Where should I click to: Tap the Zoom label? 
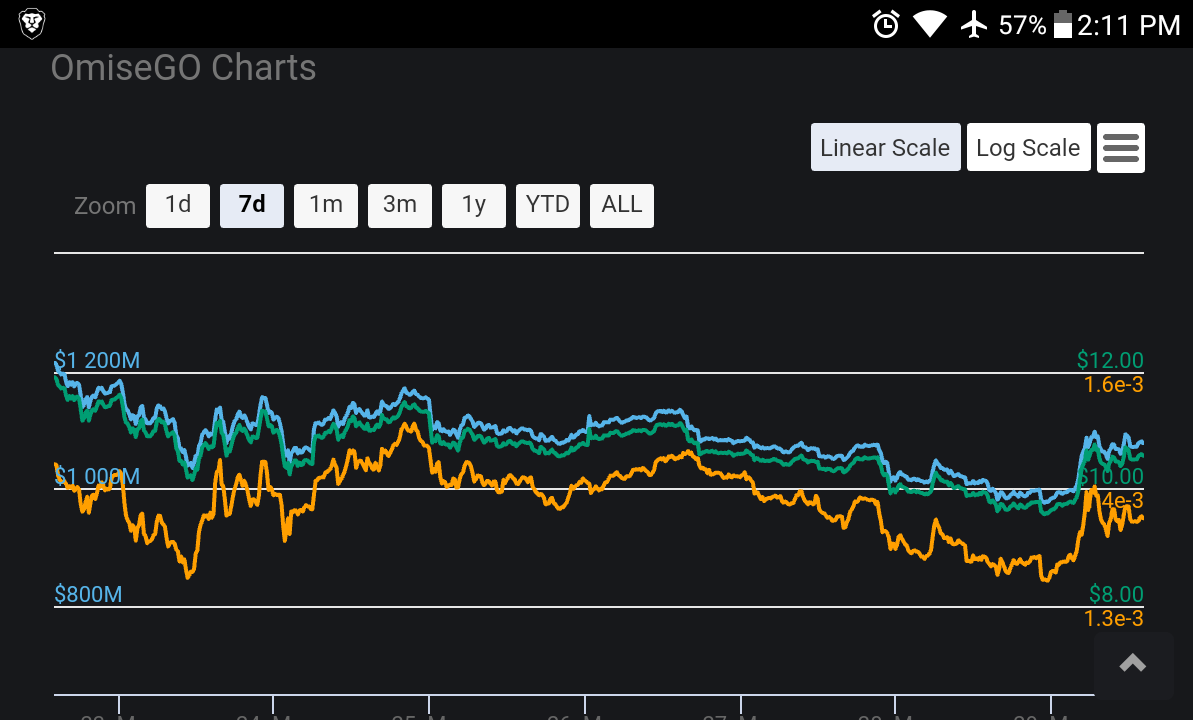pos(105,205)
